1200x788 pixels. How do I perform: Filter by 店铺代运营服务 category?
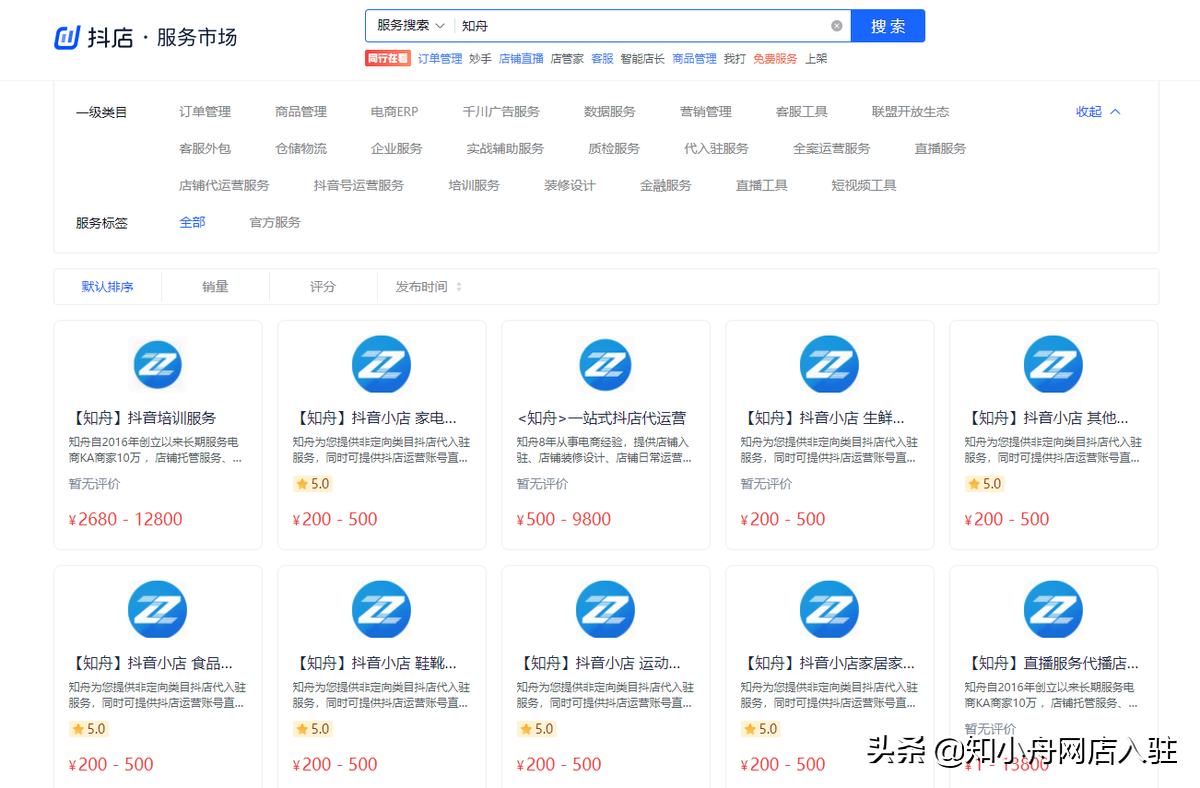[x=224, y=186]
